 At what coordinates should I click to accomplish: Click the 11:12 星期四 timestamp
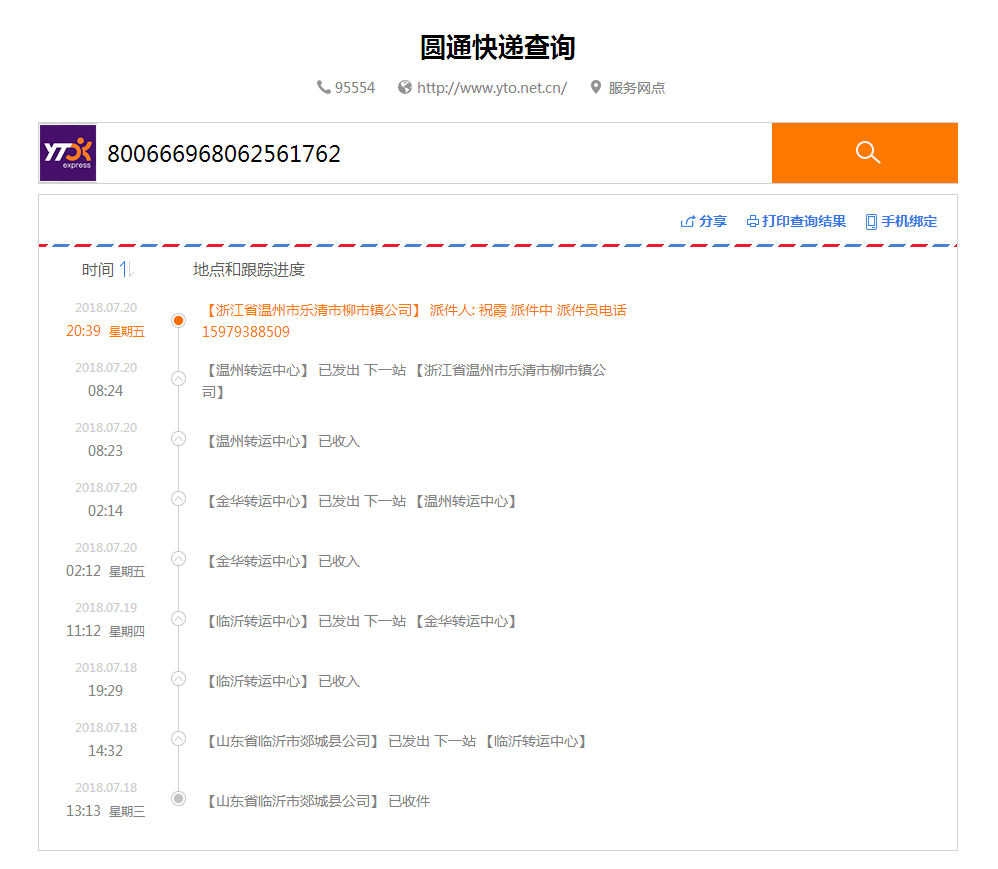(x=106, y=631)
